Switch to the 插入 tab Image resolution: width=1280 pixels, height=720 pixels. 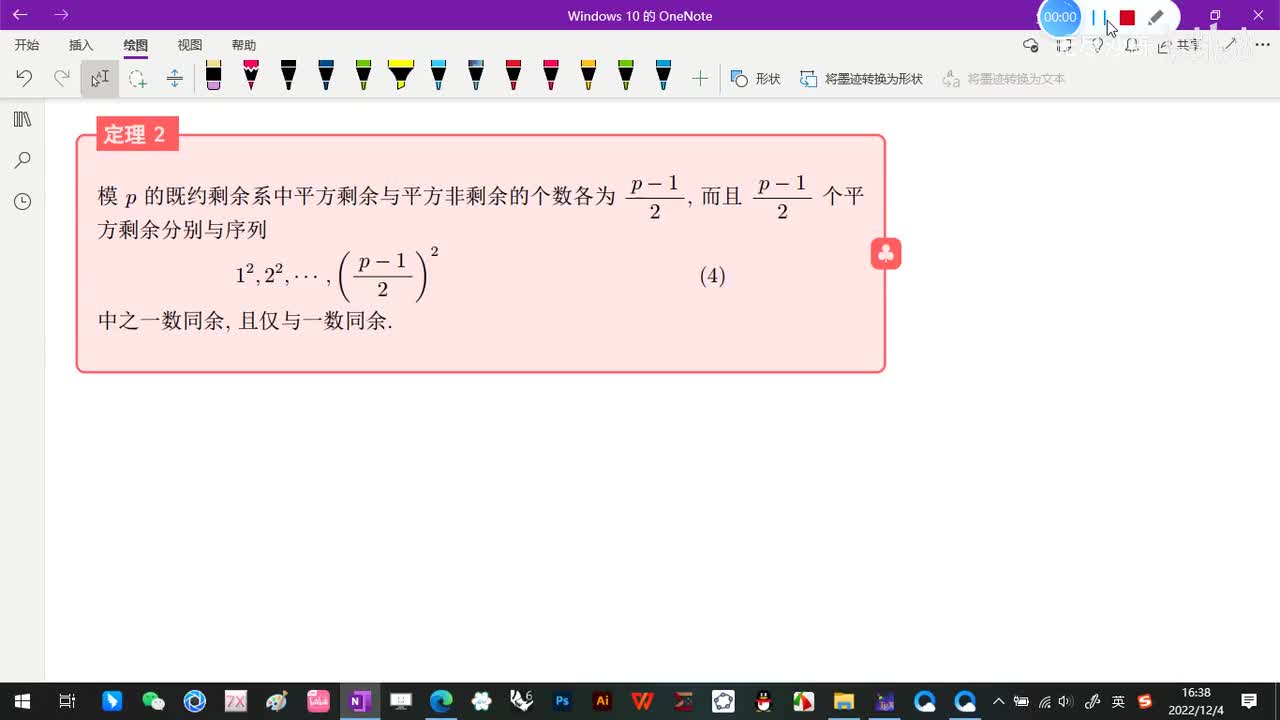point(81,45)
